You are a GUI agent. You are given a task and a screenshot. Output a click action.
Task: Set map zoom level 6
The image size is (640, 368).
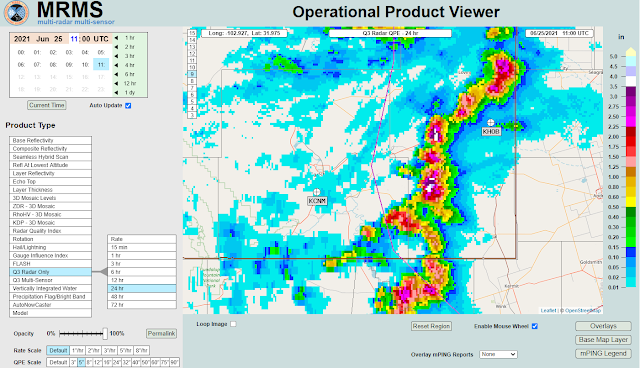point(192,95)
